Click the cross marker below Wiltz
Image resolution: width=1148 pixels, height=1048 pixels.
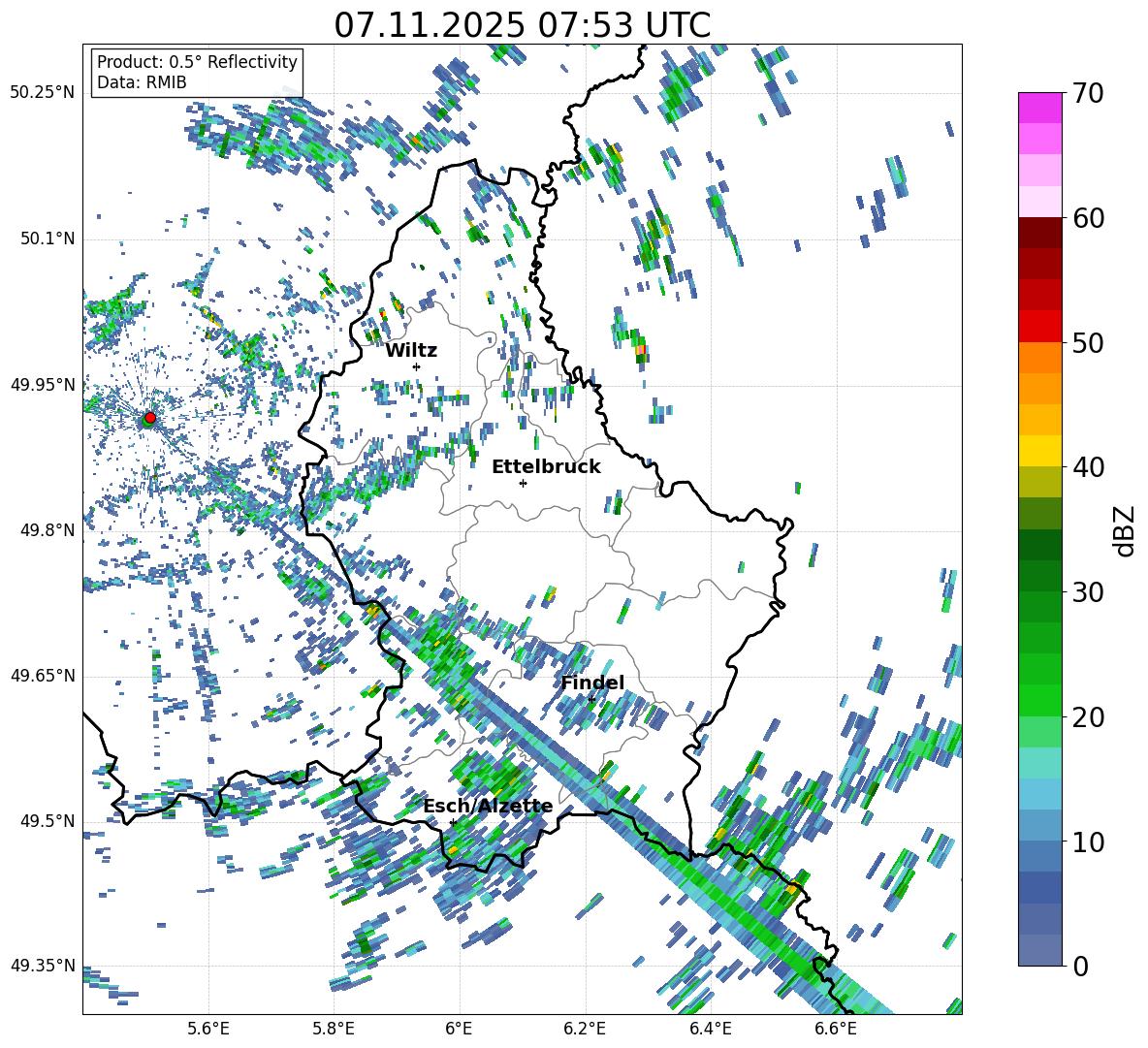click(417, 366)
